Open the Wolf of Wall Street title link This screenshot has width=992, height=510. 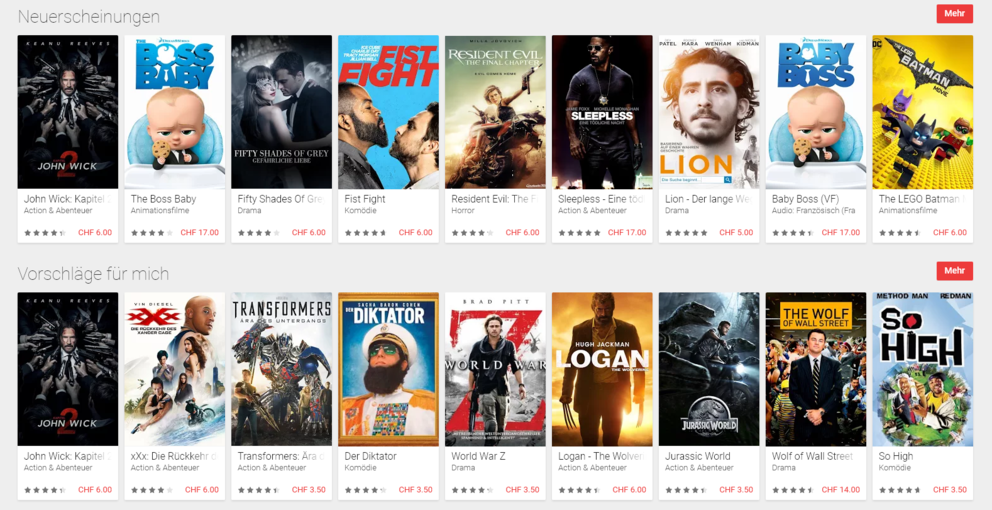[812, 456]
